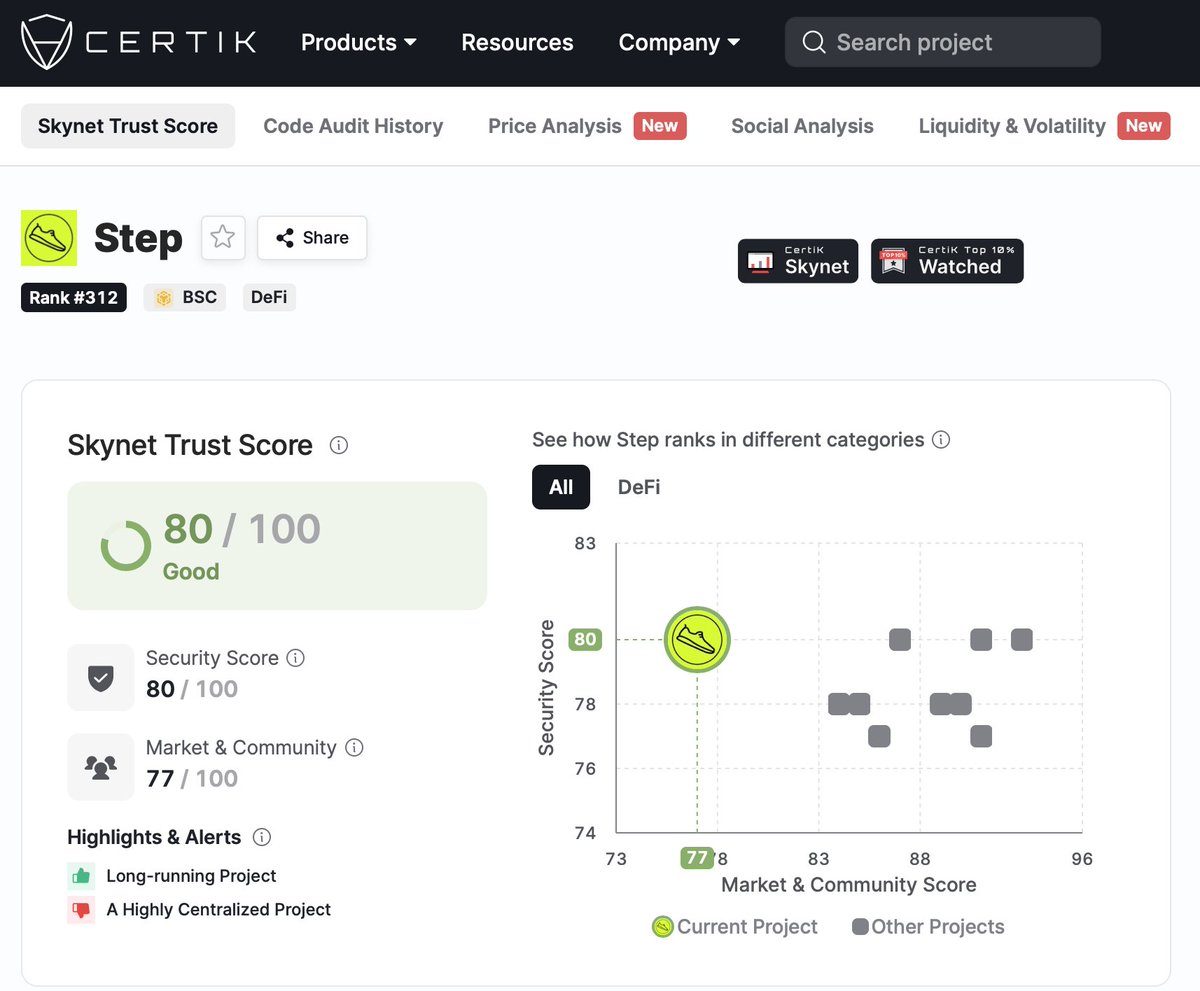Click the green thumbs-up icon
Viewport: 1200px width, 991px height.
point(81,876)
